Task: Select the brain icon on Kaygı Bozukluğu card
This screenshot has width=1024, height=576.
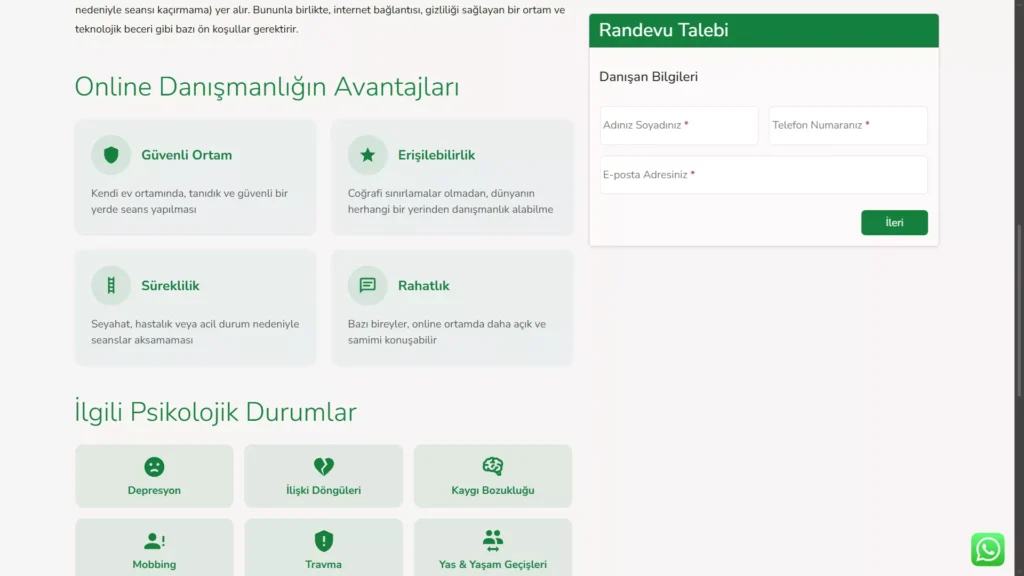Action: click(492, 464)
